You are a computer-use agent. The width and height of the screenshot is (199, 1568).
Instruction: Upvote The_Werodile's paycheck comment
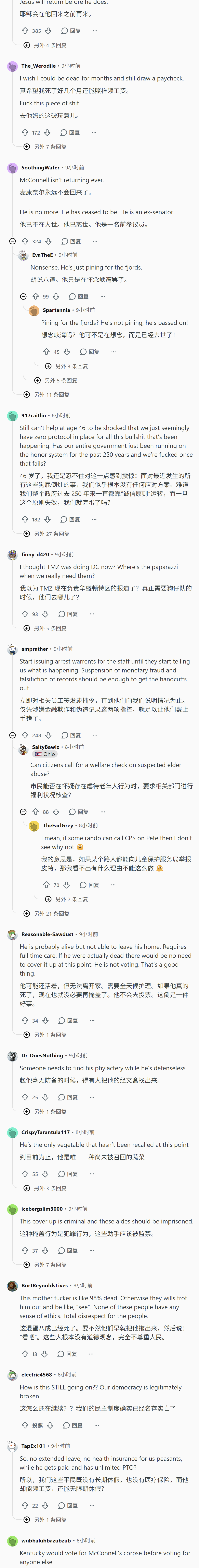[x=25, y=132]
